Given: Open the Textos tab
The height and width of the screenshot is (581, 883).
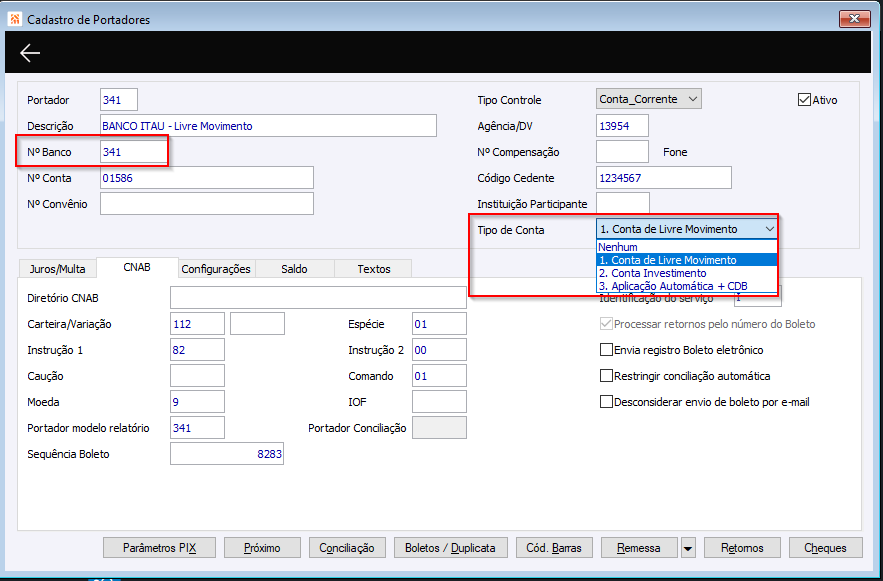Looking at the screenshot, I should point(373,269).
